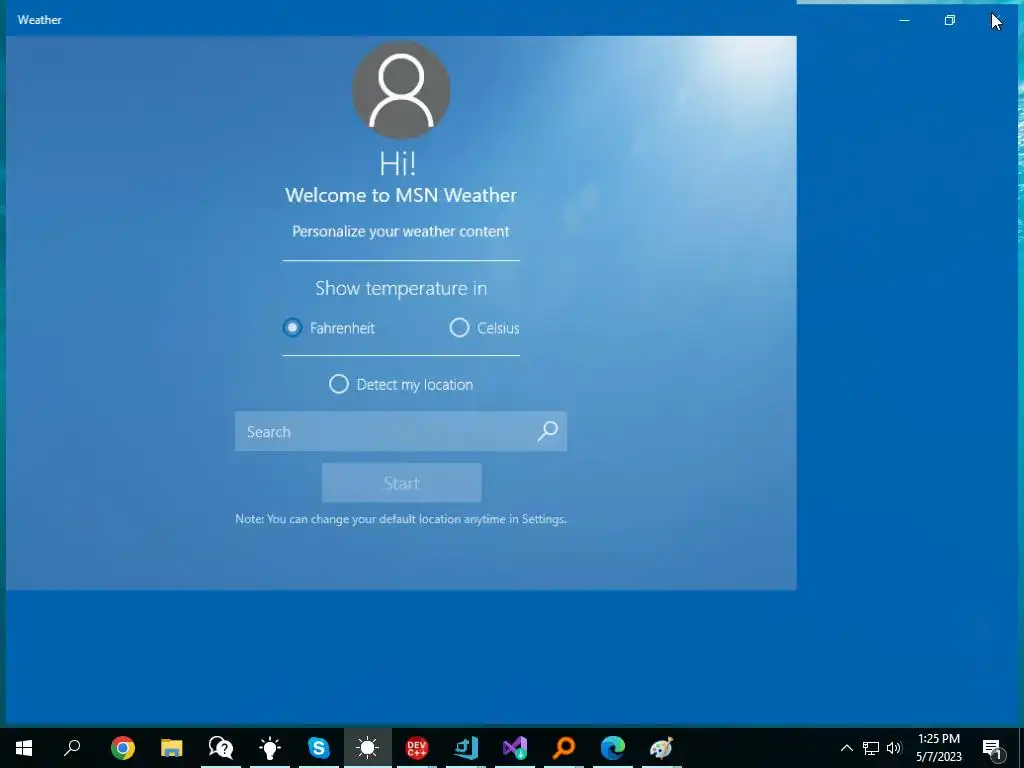Click the Show temperature in label

coord(401,288)
